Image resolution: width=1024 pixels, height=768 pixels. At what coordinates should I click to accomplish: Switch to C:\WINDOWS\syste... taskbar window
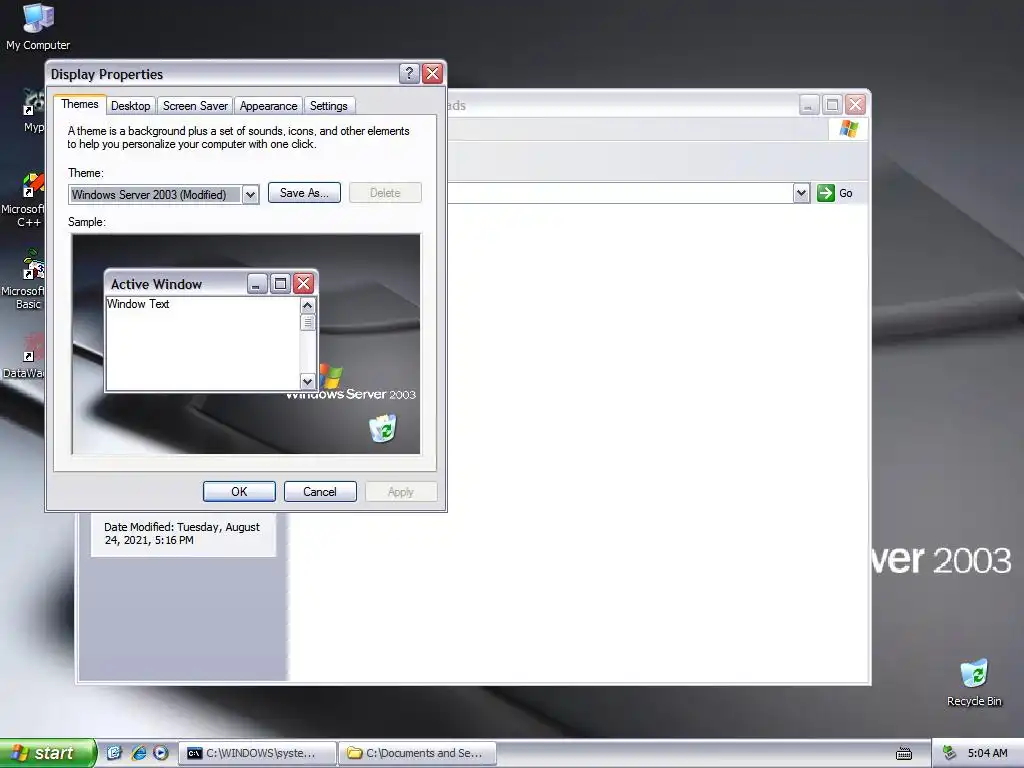257,753
